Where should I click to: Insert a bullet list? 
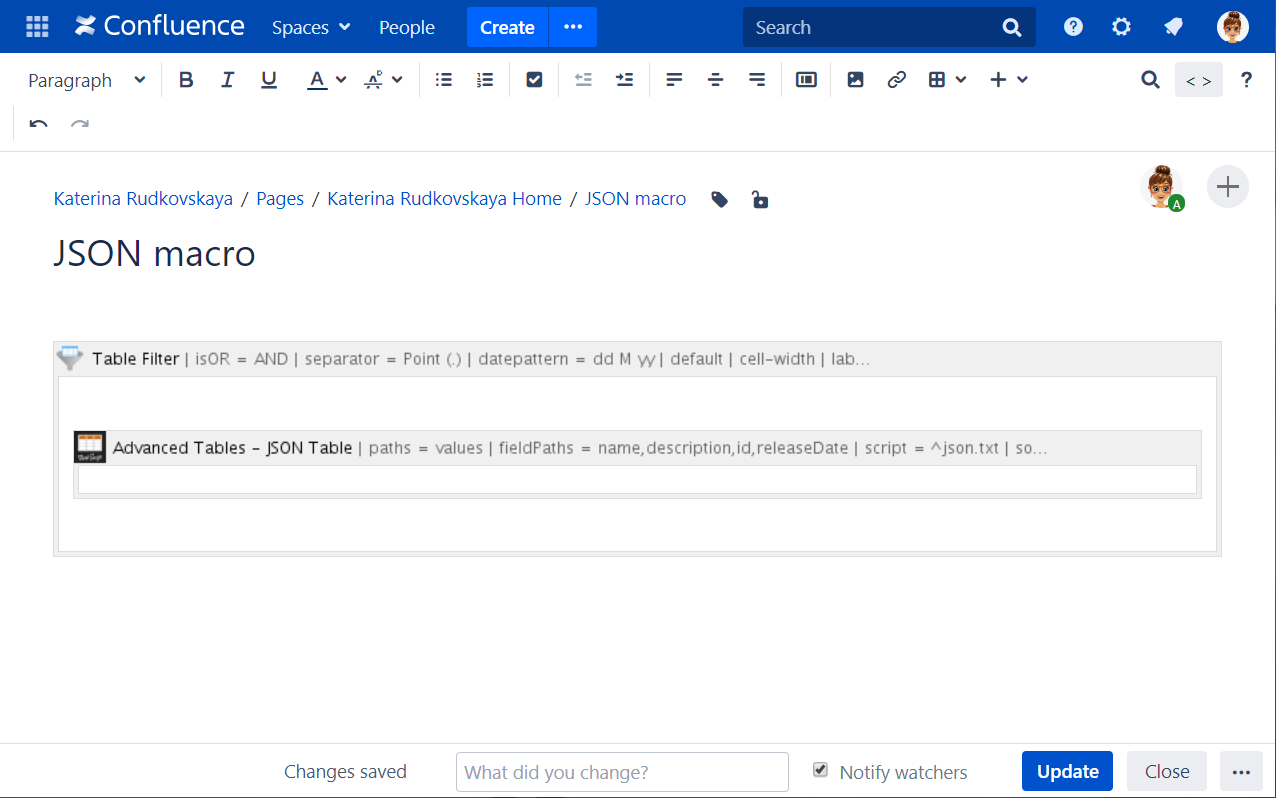coord(444,80)
